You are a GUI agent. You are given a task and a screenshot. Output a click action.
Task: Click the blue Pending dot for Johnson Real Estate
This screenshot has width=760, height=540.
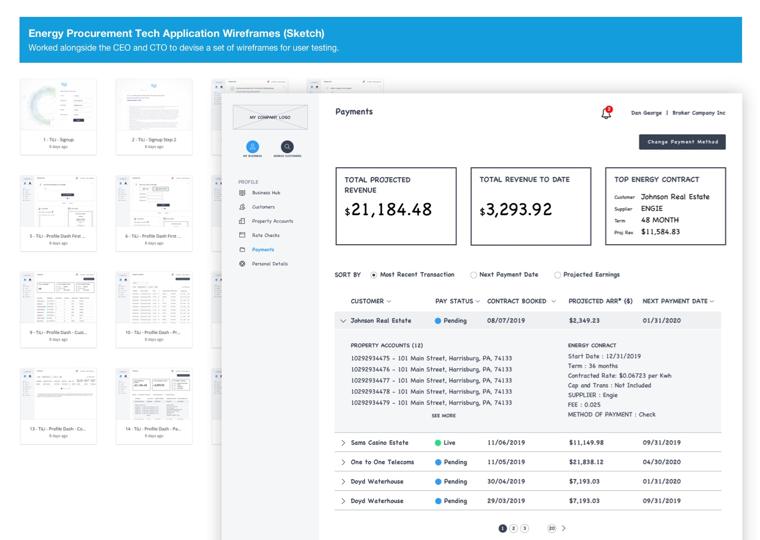438,321
